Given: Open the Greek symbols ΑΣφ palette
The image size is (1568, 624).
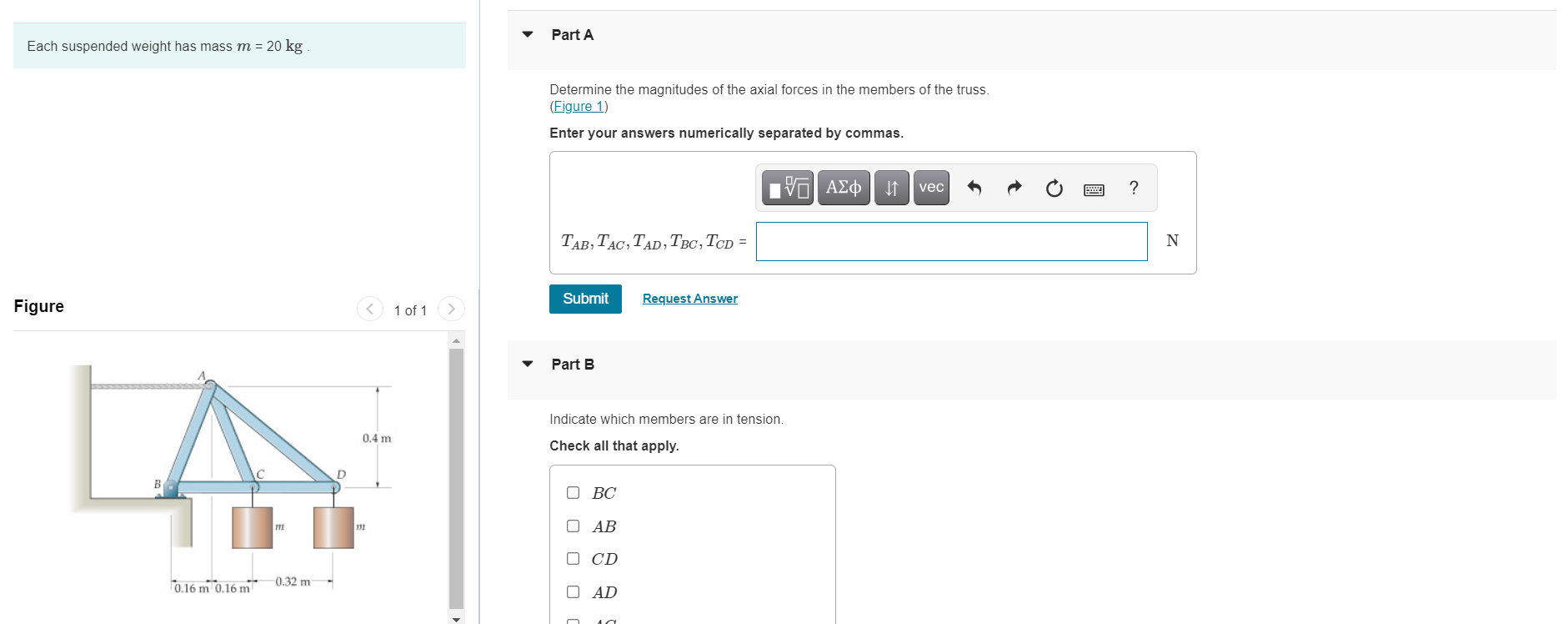Looking at the screenshot, I should tap(842, 188).
